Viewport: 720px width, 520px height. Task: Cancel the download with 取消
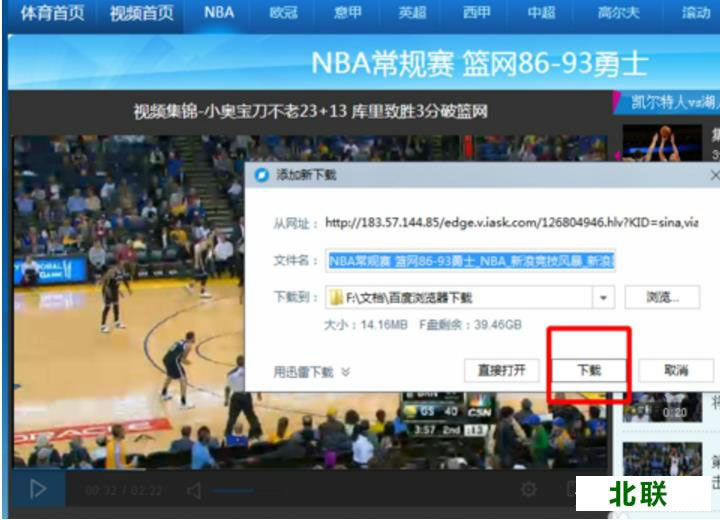coord(676,370)
